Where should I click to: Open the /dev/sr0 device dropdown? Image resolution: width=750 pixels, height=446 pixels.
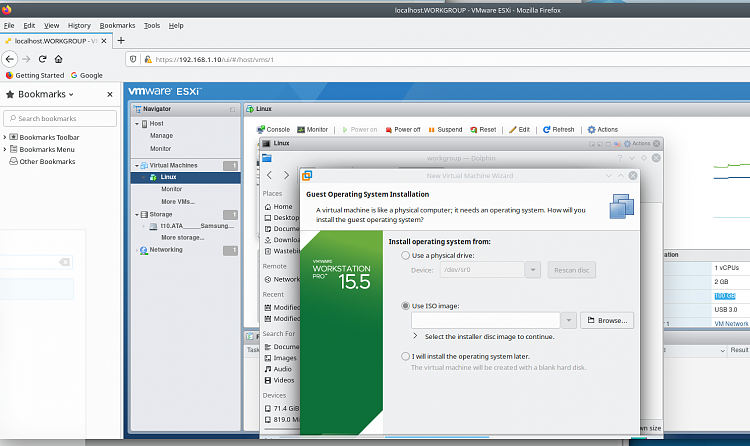(533, 270)
